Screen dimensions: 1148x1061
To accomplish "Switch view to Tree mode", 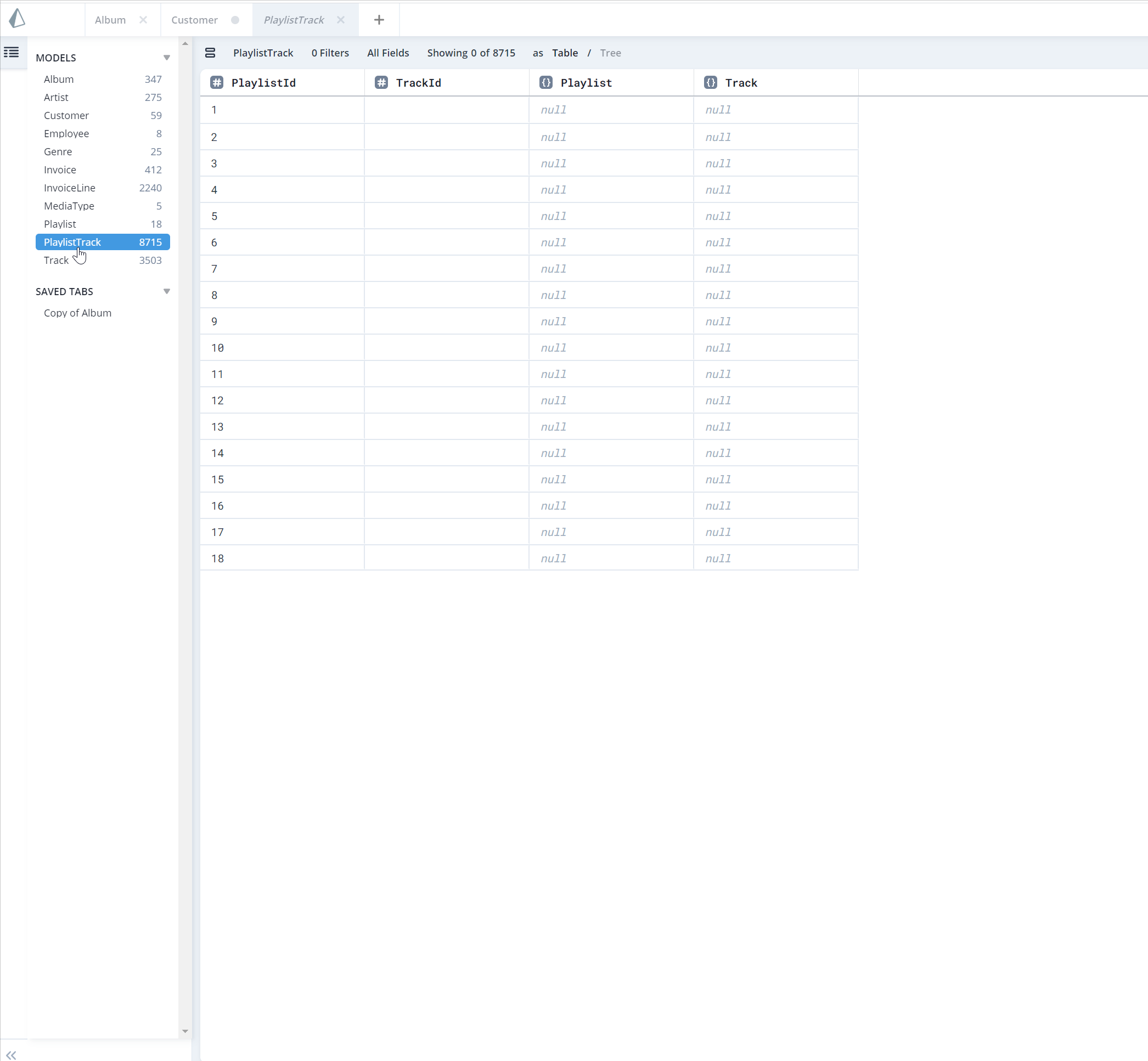I will click(x=610, y=53).
